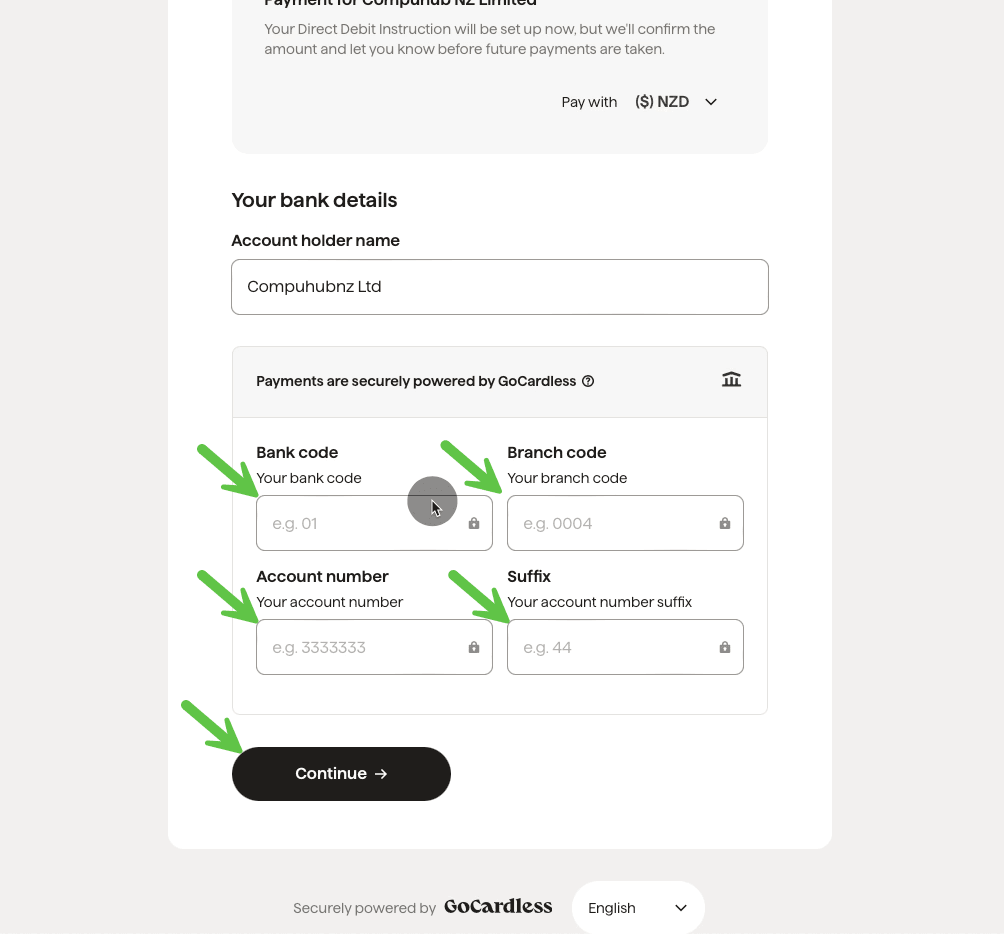
Task: Click the Pay with label
Action: click(x=589, y=102)
